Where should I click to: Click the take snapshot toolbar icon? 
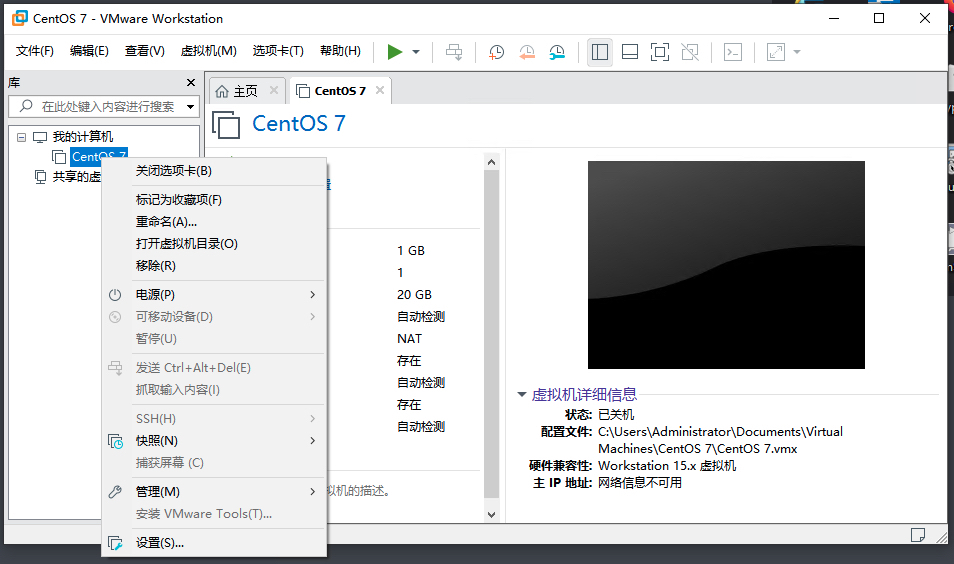tap(496, 52)
